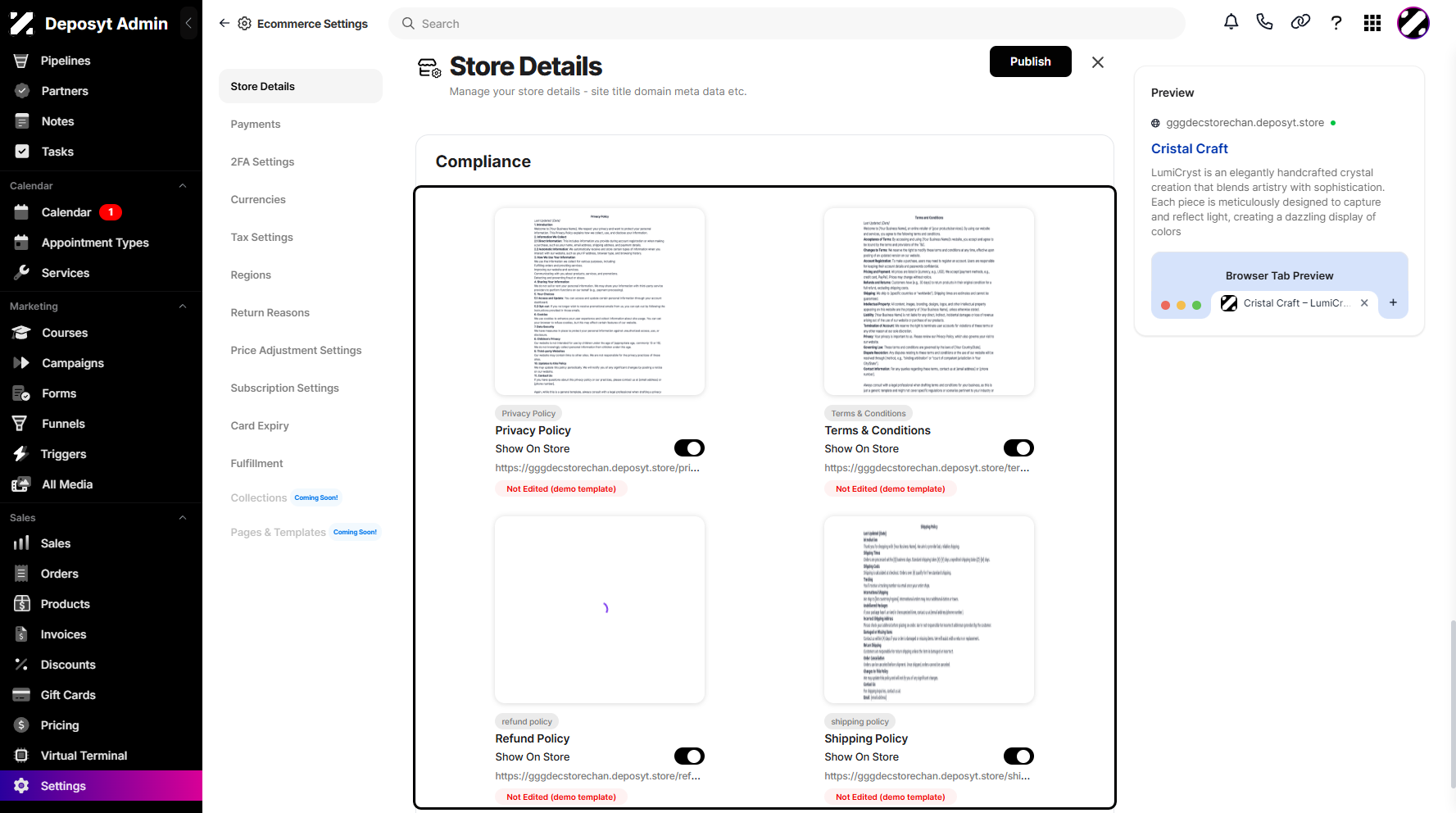Open the help question mark icon

[x=1336, y=23]
